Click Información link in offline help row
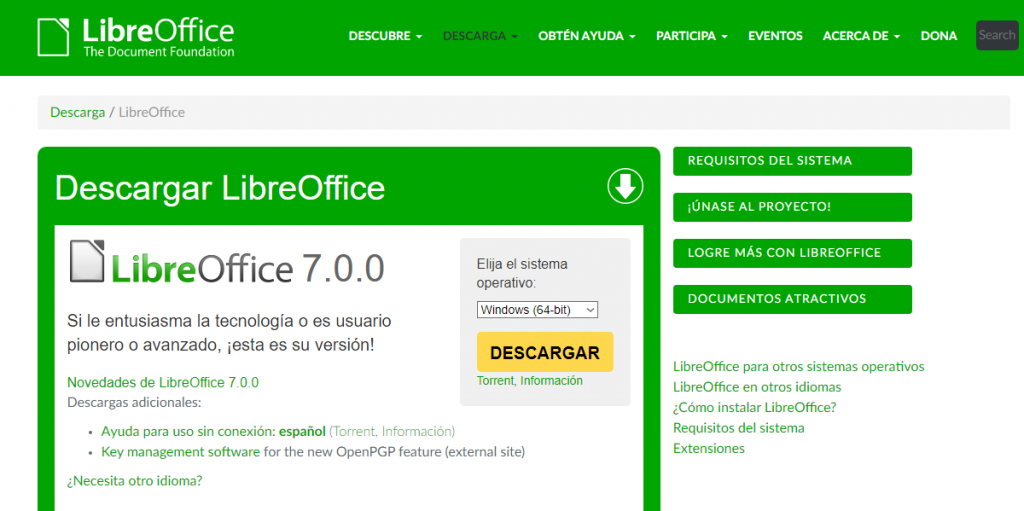The height and width of the screenshot is (511, 1024). coord(416,431)
